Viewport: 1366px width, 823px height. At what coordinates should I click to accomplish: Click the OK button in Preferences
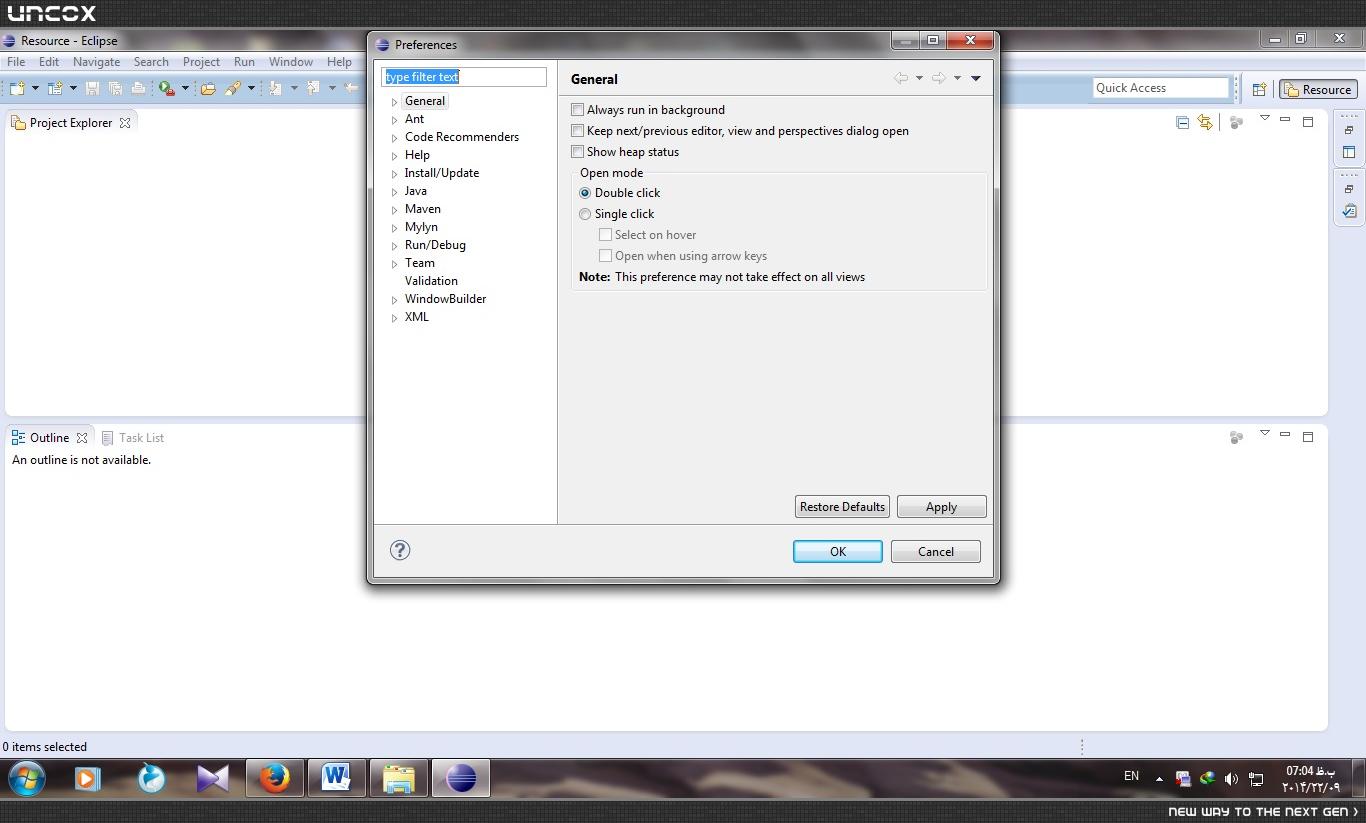click(838, 551)
